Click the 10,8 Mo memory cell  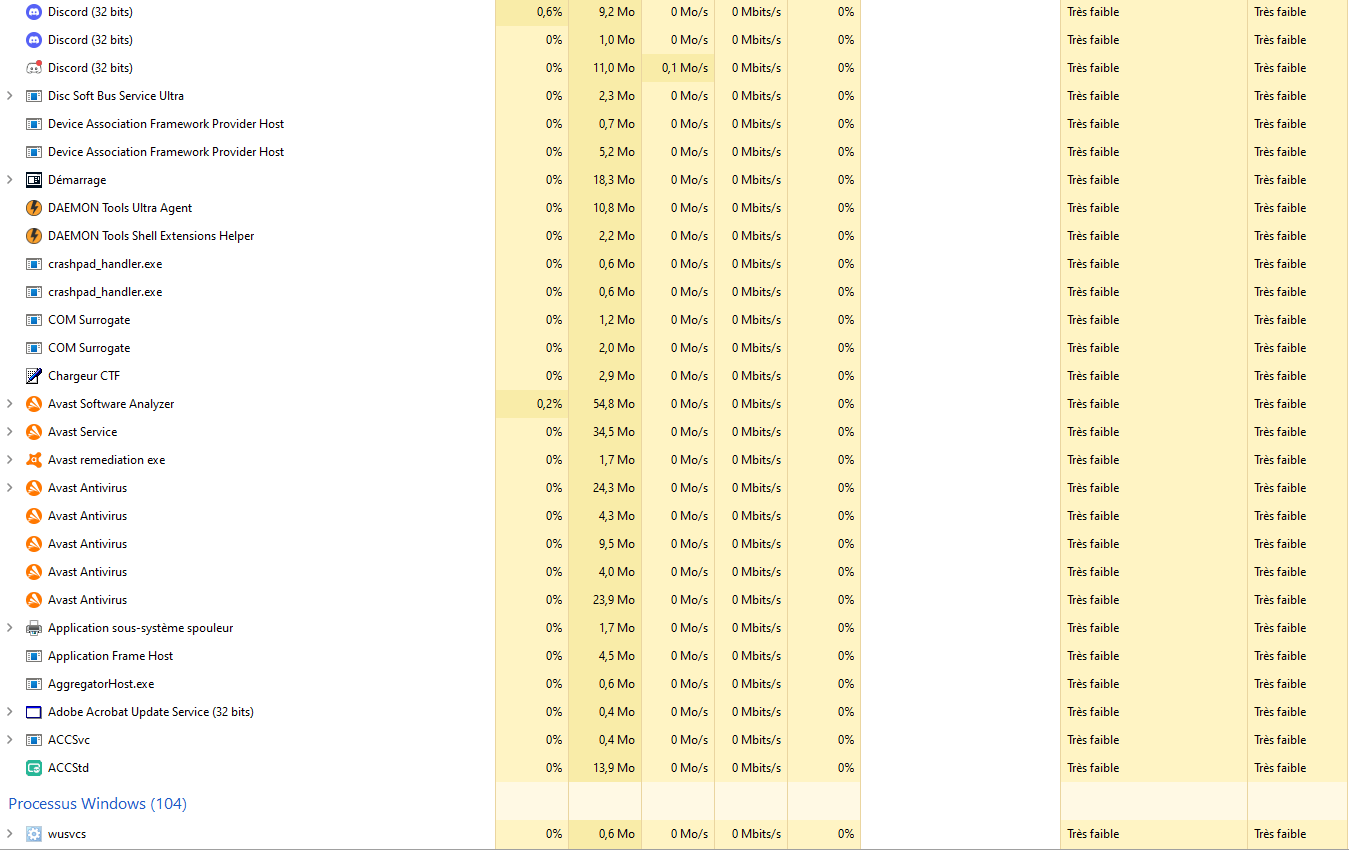point(605,208)
